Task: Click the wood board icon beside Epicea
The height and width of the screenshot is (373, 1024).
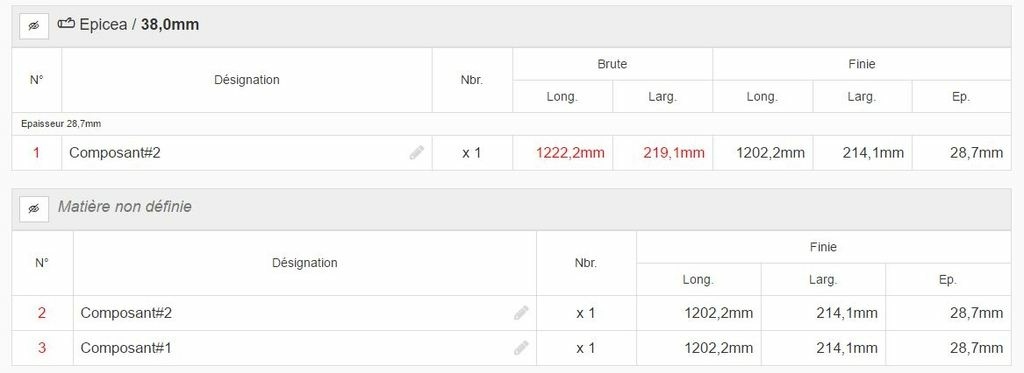Action: tap(66, 24)
